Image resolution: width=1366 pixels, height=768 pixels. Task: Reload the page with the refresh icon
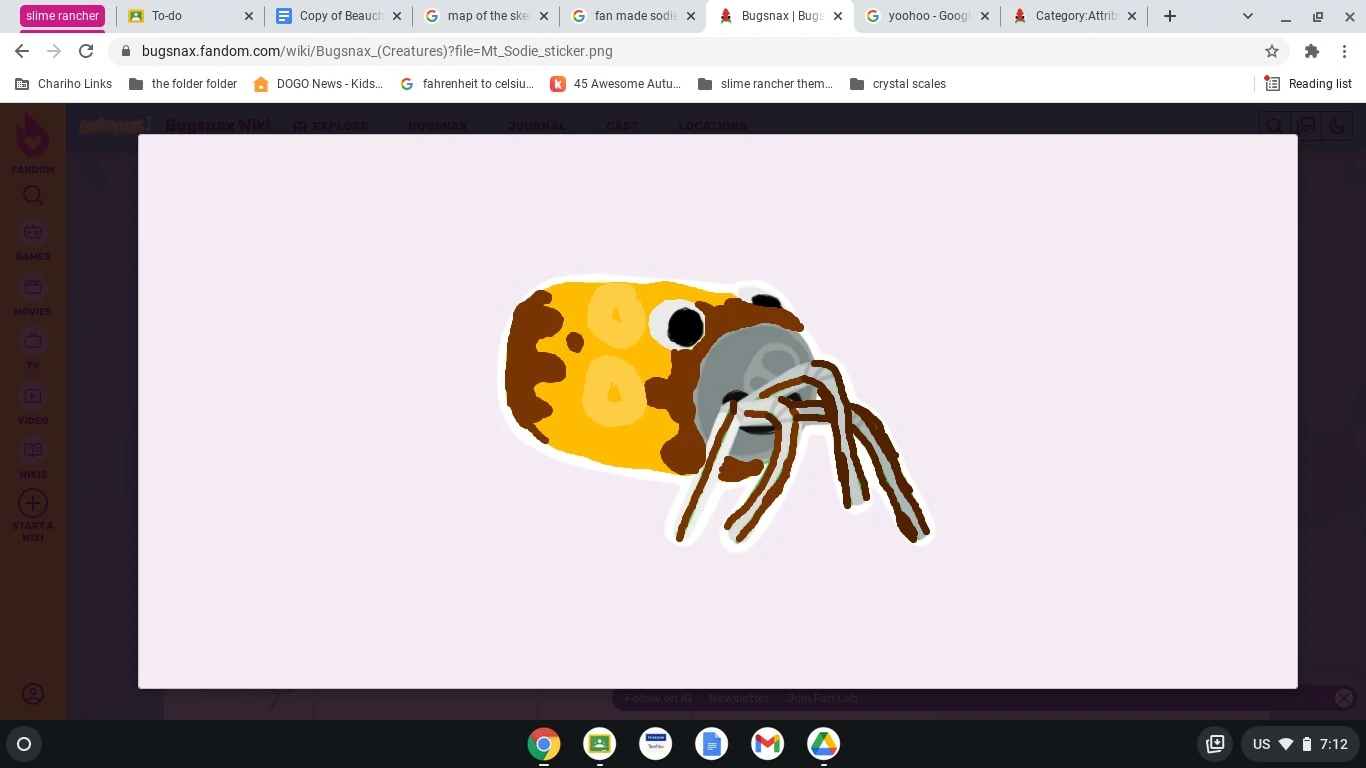pos(86,51)
